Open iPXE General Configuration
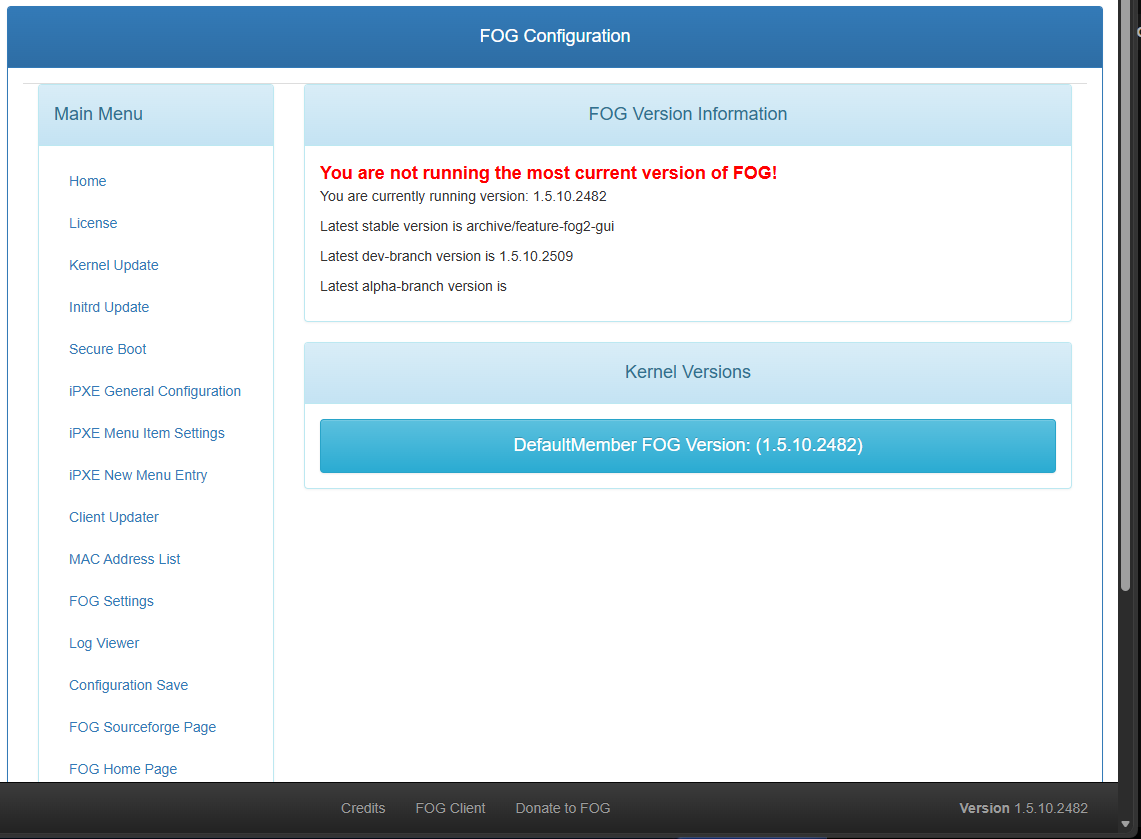The image size is (1141, 839). tap(155, 391)
